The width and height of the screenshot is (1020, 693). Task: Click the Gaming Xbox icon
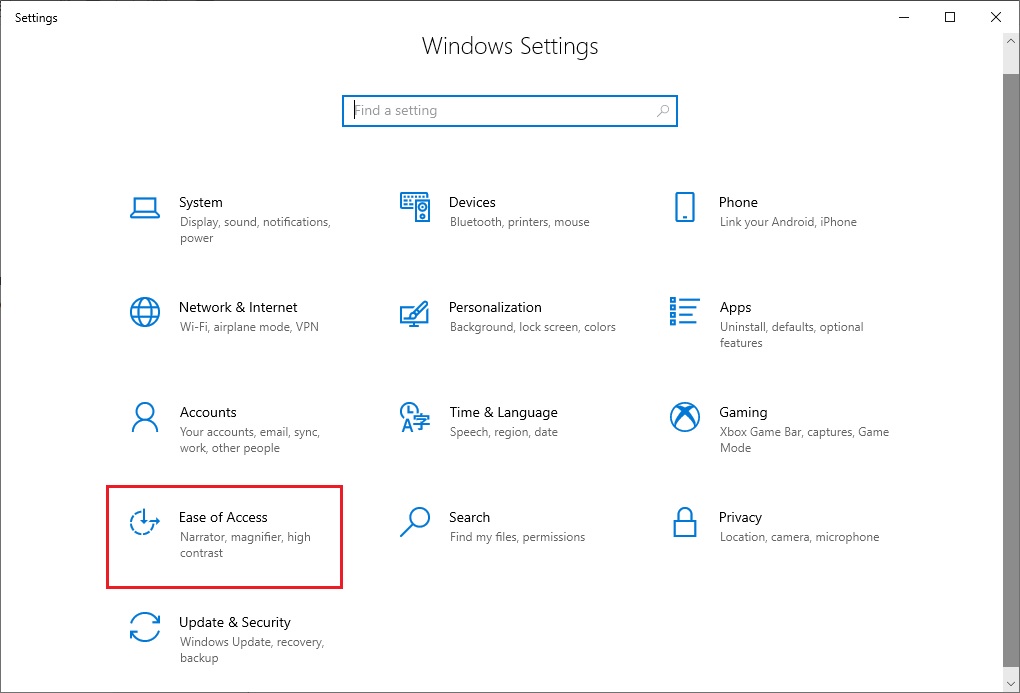[x=684, y=417]
